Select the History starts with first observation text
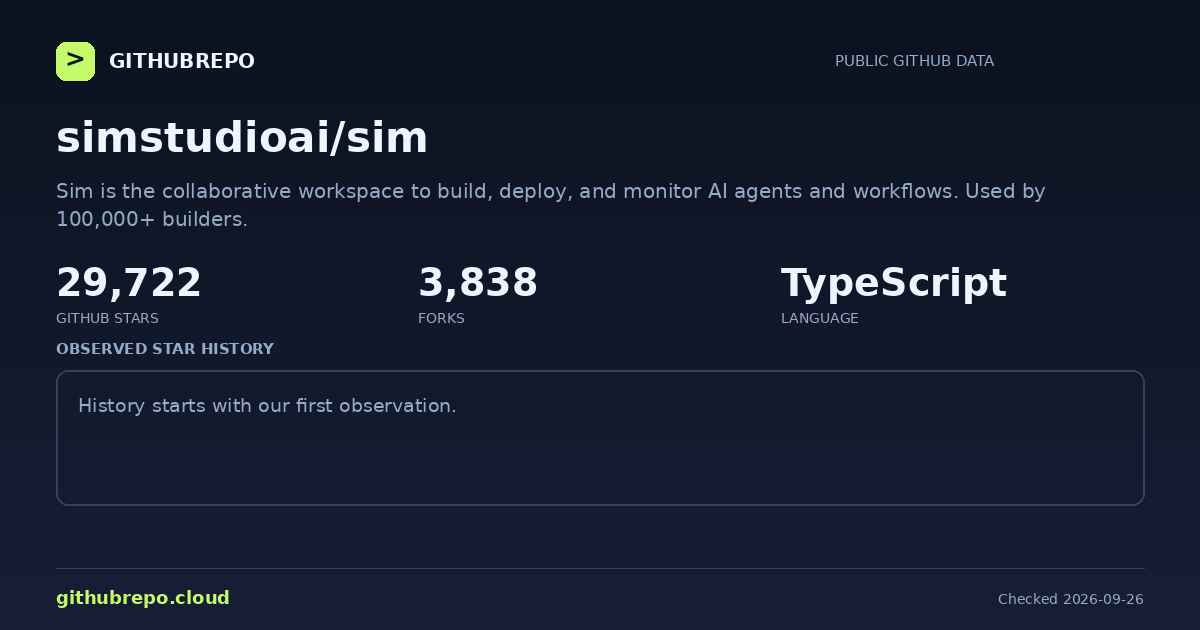This screenshot has height=630, width=1200. 267,406
